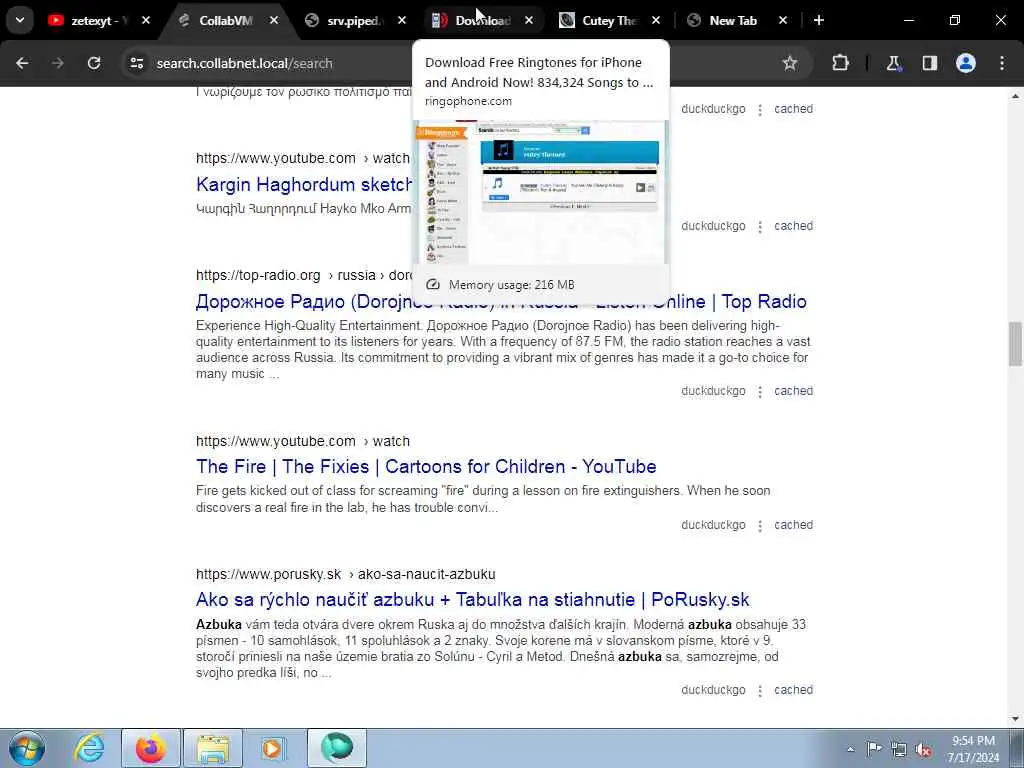Viewport: 1024px width, 768px height.
Task: Open Windows Explorer from taskbar
Action: pyautogui.click(x=213, y=748)
